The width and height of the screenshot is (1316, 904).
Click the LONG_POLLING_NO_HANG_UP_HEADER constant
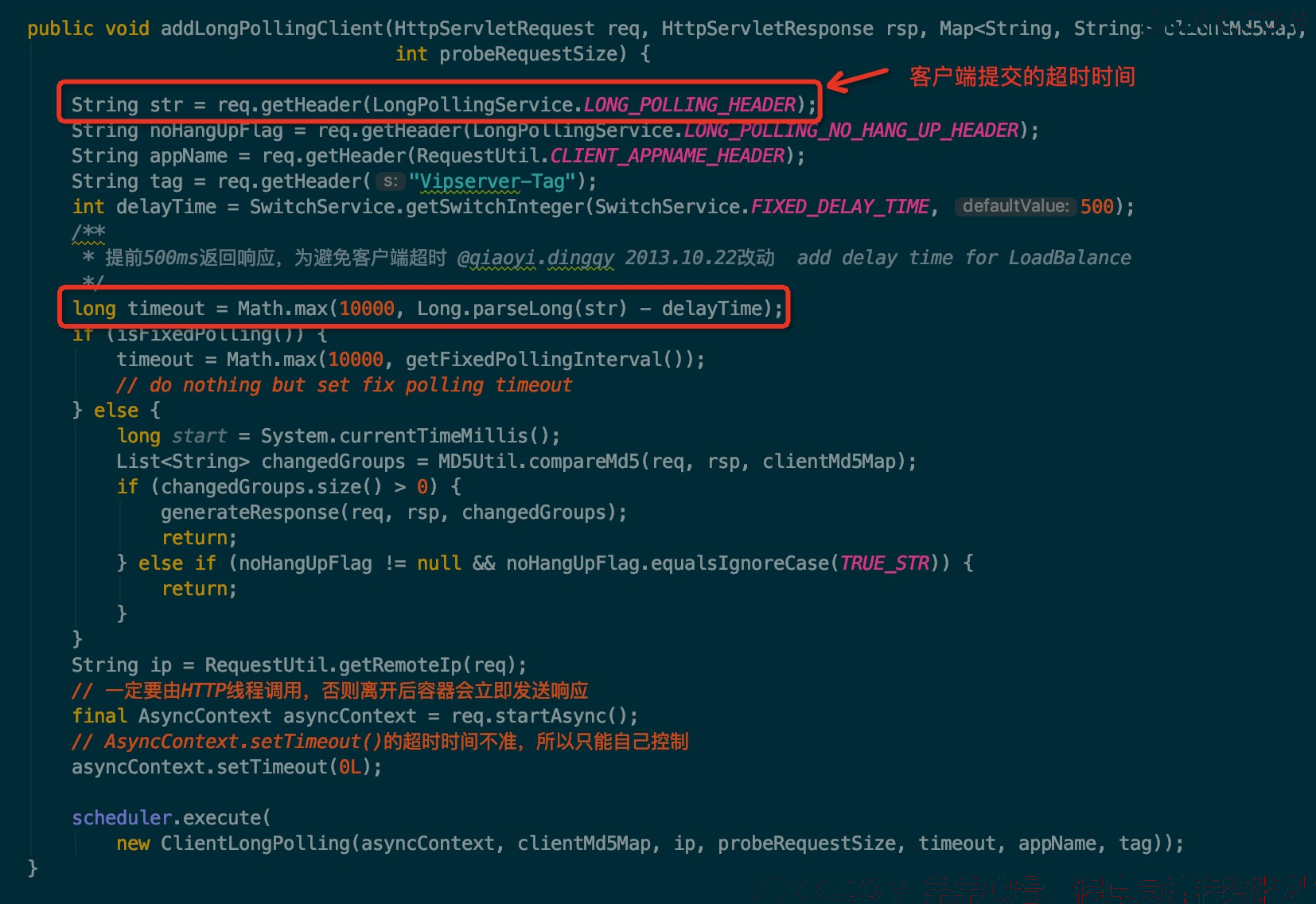click(x=851, y=131)
